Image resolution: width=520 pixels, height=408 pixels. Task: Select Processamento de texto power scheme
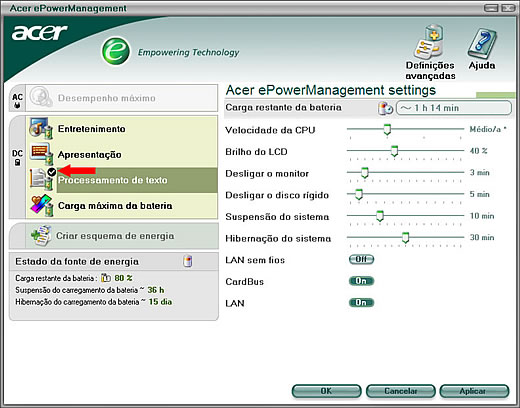click(122, 180)
